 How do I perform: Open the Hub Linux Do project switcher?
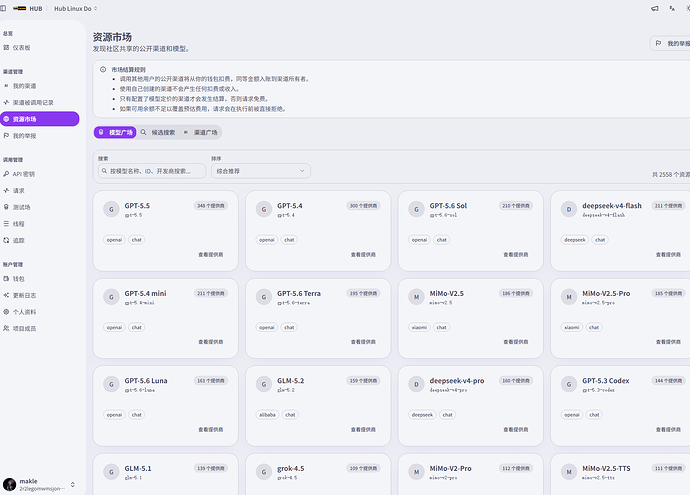(75, 8)
